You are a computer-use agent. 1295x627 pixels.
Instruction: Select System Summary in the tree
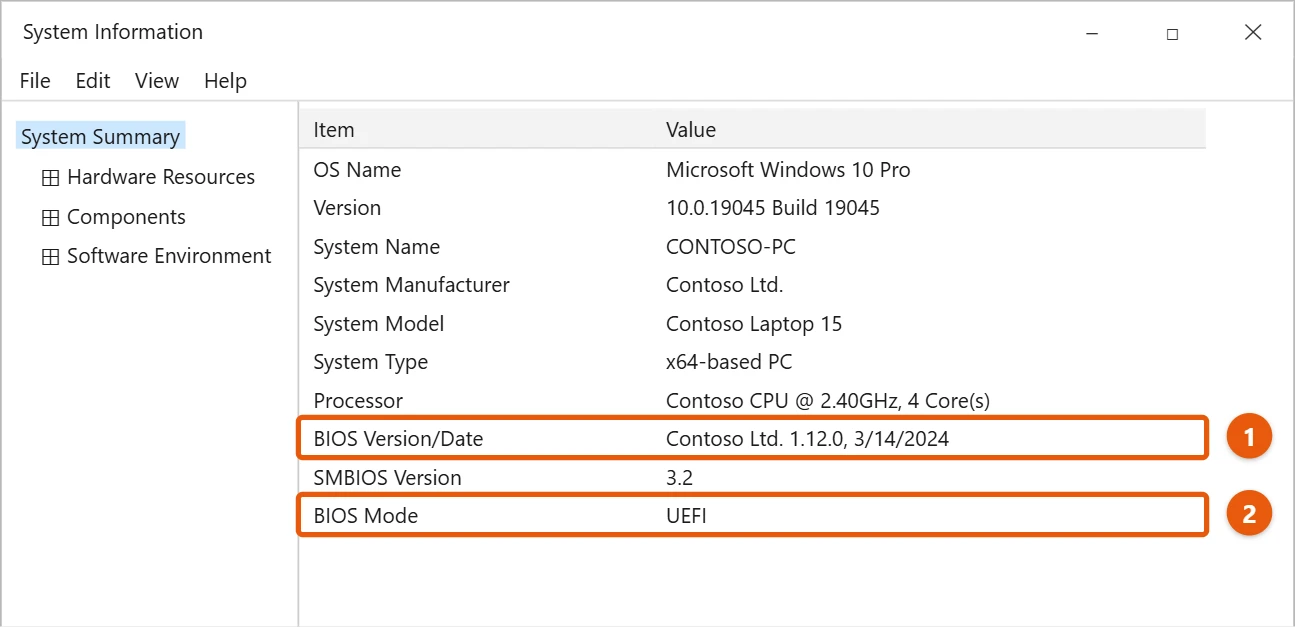[x=101, y=137]
